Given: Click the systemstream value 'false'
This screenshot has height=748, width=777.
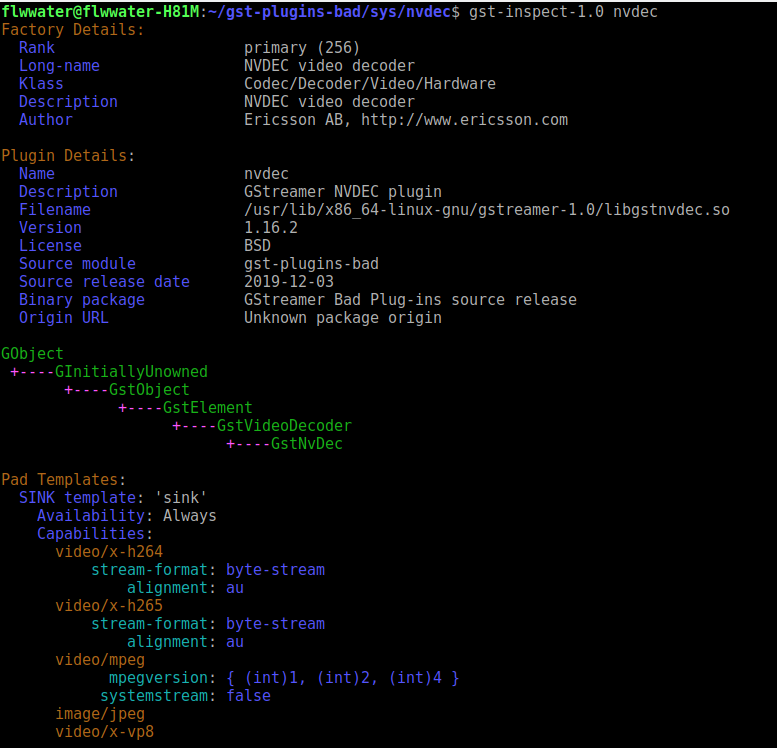Looking at the screenshot, I should coord(248,696).
